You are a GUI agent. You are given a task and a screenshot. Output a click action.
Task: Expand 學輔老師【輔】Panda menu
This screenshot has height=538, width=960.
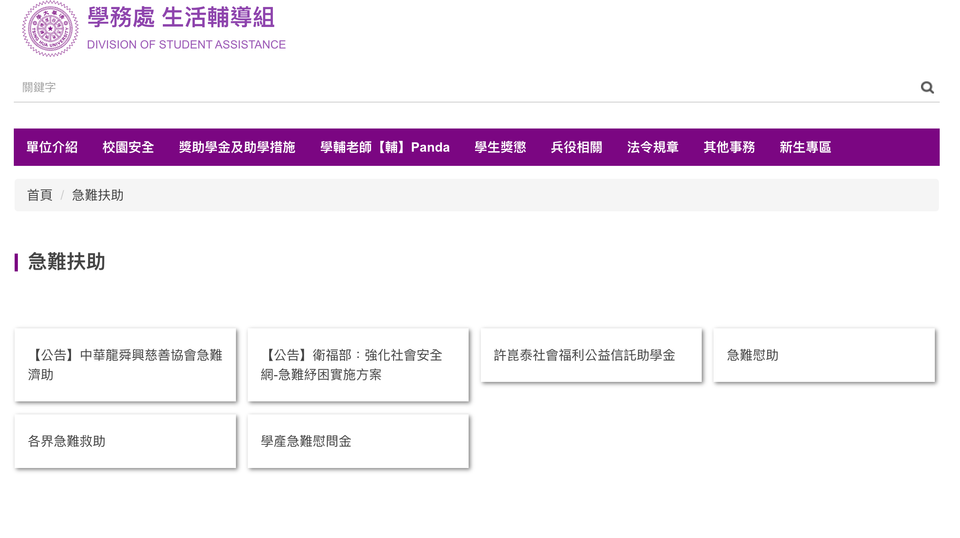point(385,147)
